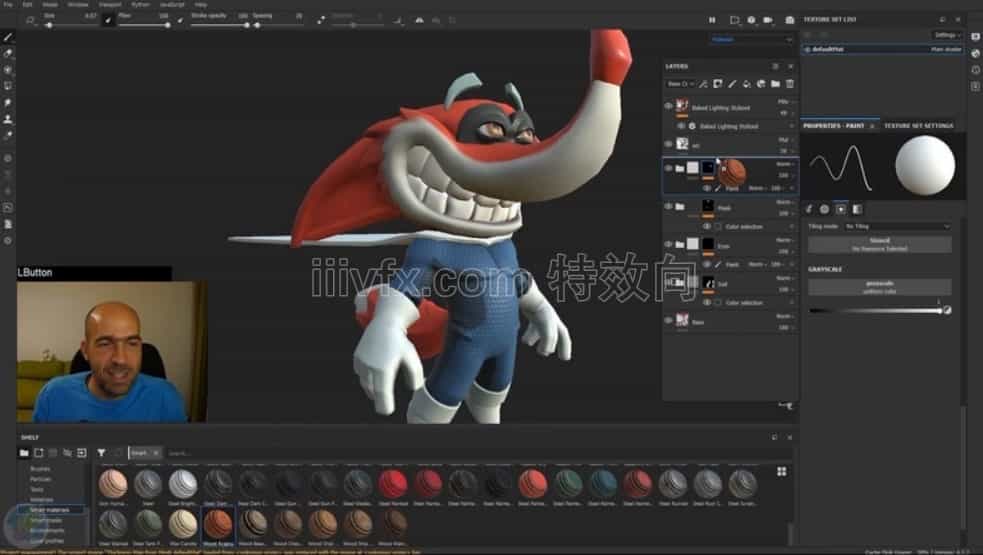Open blend mode dropdown of selected folder layer
983x555 pixels.
point(785,164)
